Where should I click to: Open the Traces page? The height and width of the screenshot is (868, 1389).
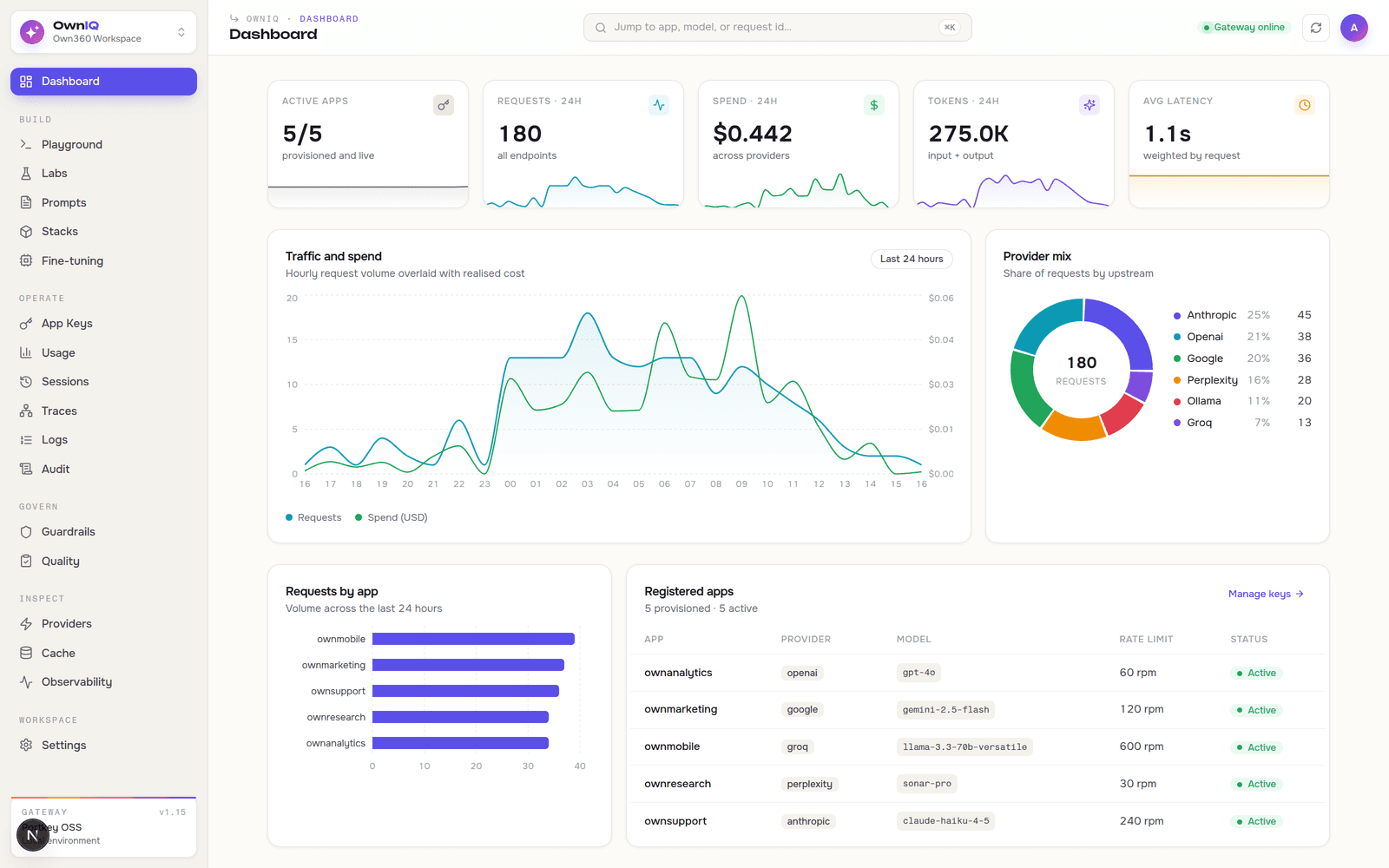tap(103, 411)
